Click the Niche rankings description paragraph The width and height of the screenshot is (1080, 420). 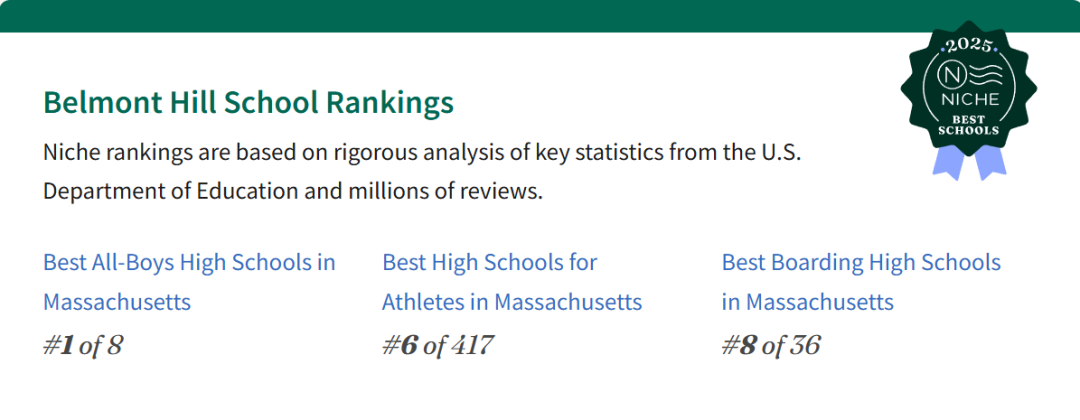[422, 171]
